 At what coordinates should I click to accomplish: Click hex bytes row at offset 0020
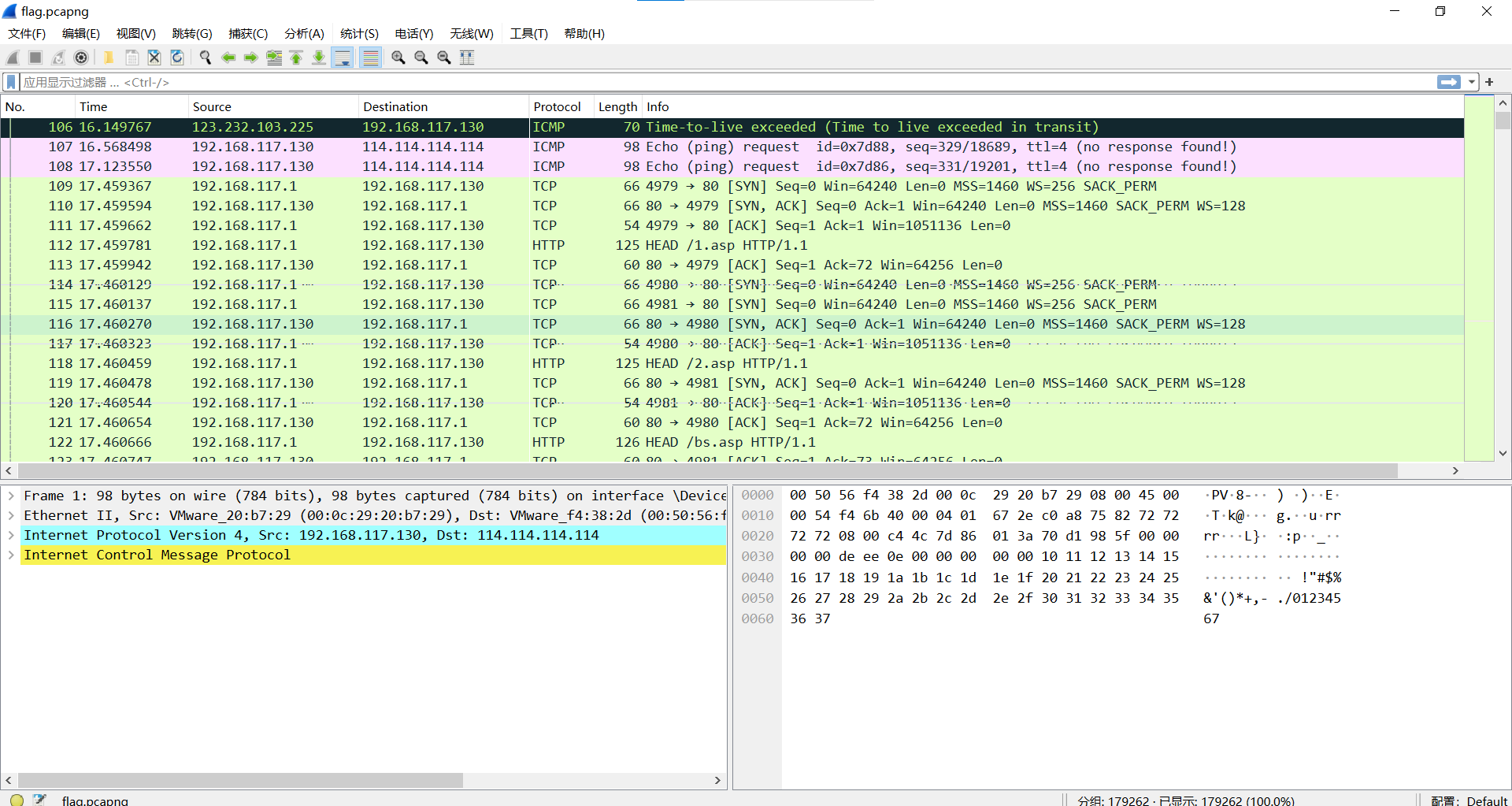[984, 536]
